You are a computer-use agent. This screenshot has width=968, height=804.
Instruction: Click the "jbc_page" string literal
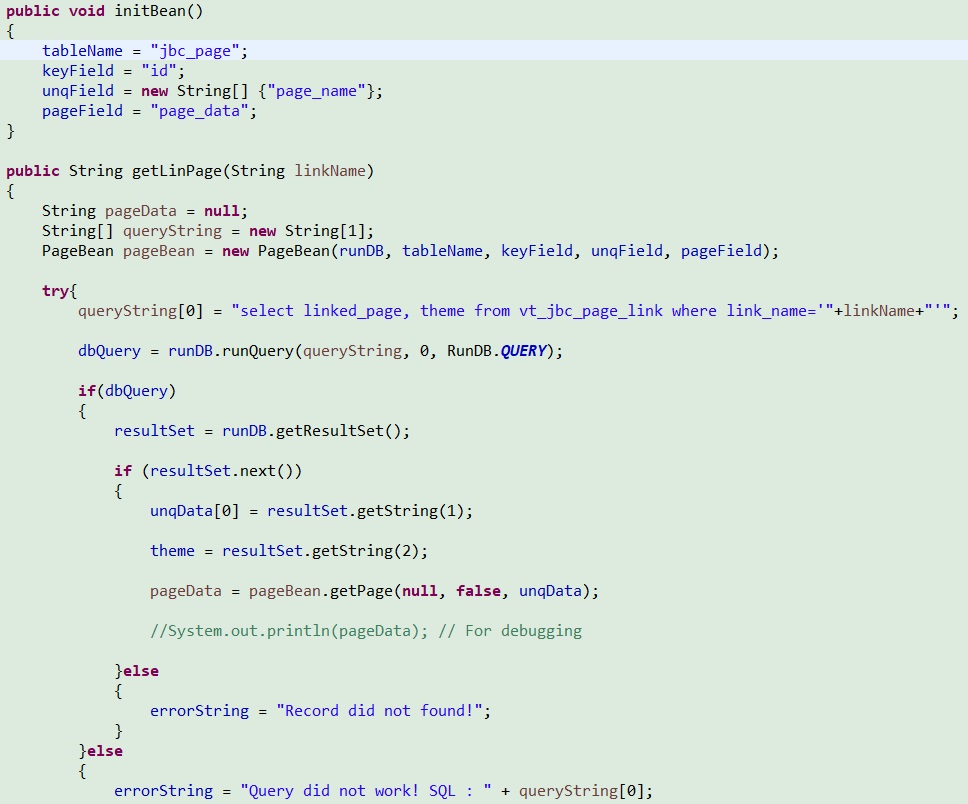point(194,51)
